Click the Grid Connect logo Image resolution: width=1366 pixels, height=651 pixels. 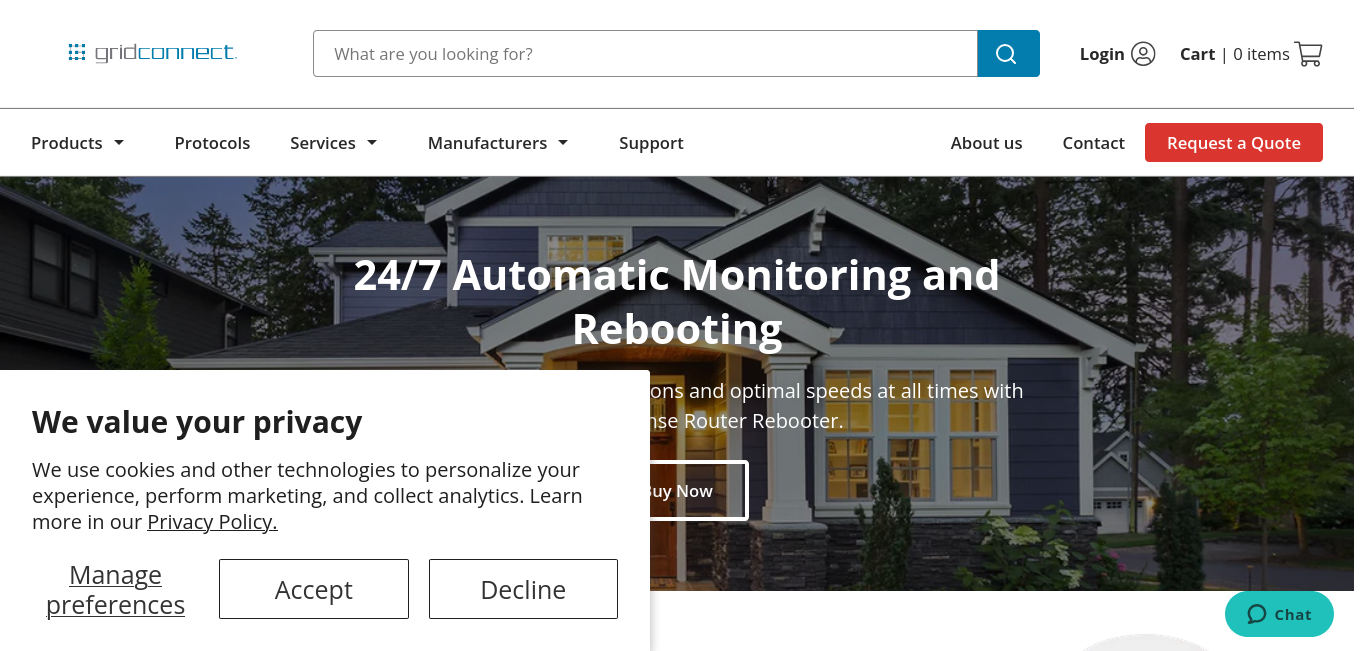tap(152, 53)
